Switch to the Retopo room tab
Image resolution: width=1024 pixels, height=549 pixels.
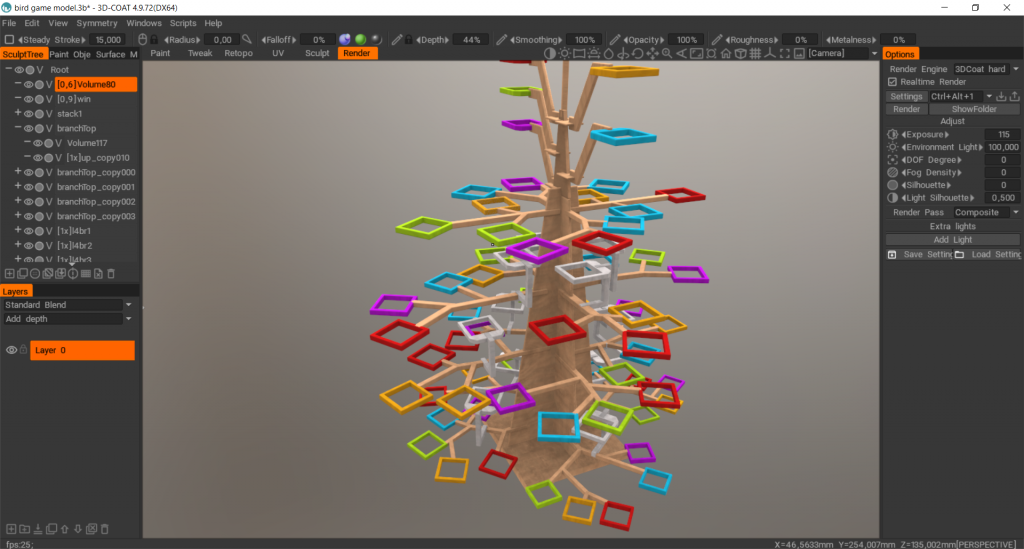pyautogui.click(x=238, y=54)
